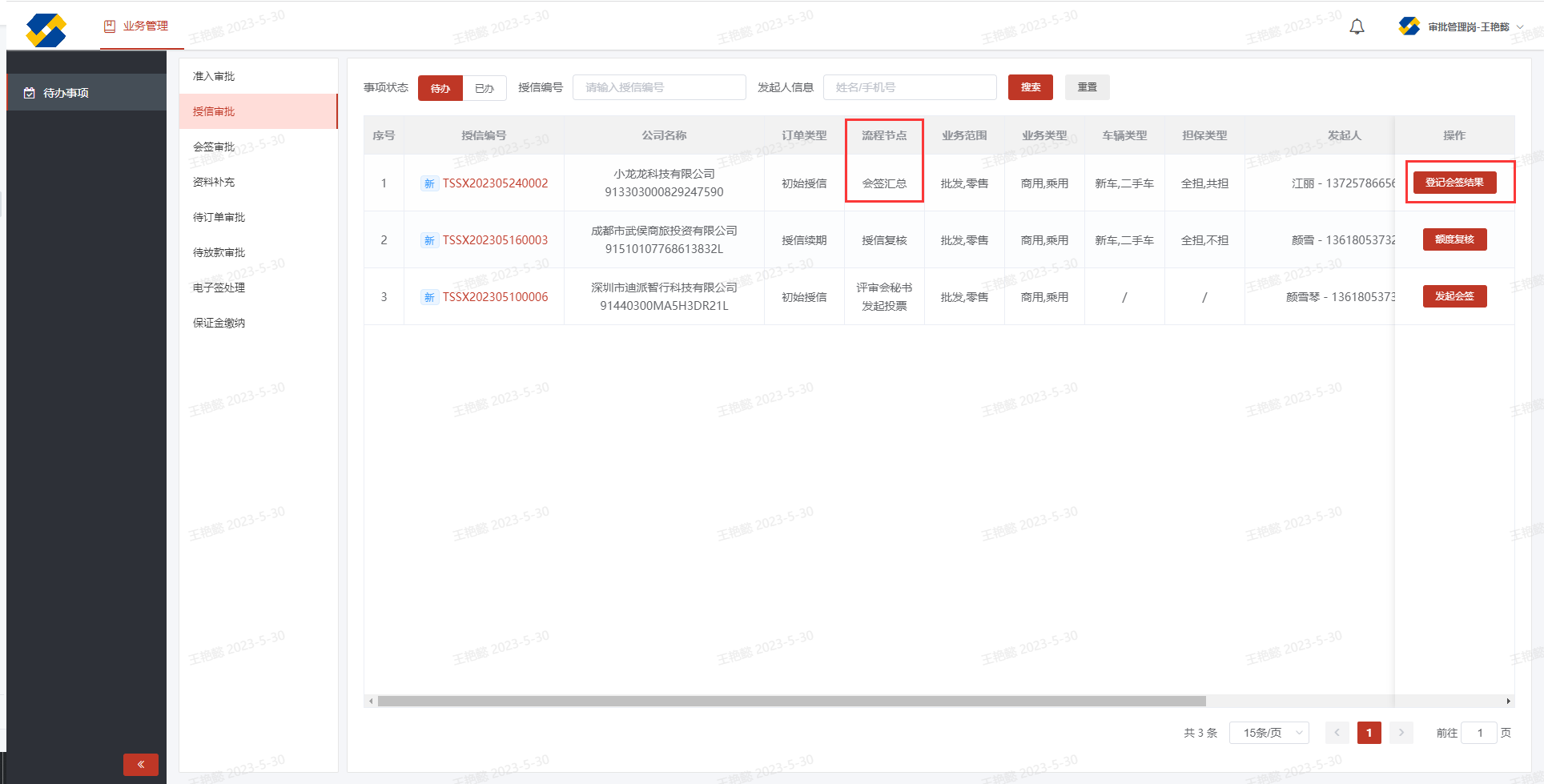Click the 新 badge on row TSSX202305240002

pos(429,183)
